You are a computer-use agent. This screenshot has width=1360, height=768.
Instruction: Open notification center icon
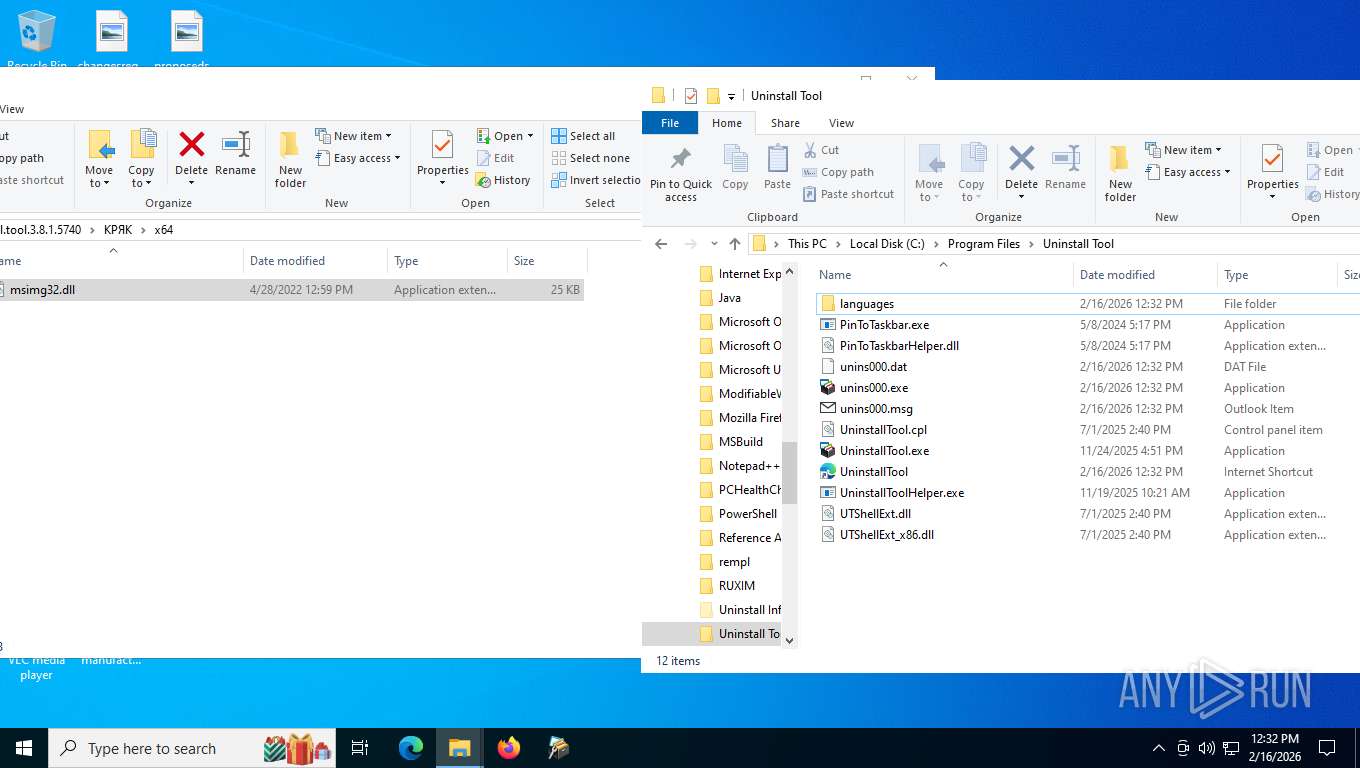point(1327,748)
